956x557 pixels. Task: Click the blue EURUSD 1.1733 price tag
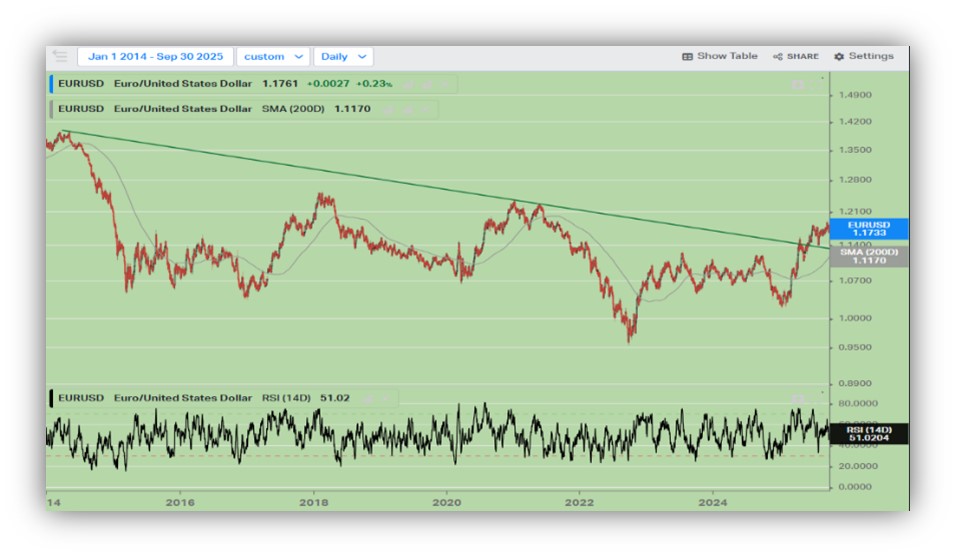pos(868,229)
